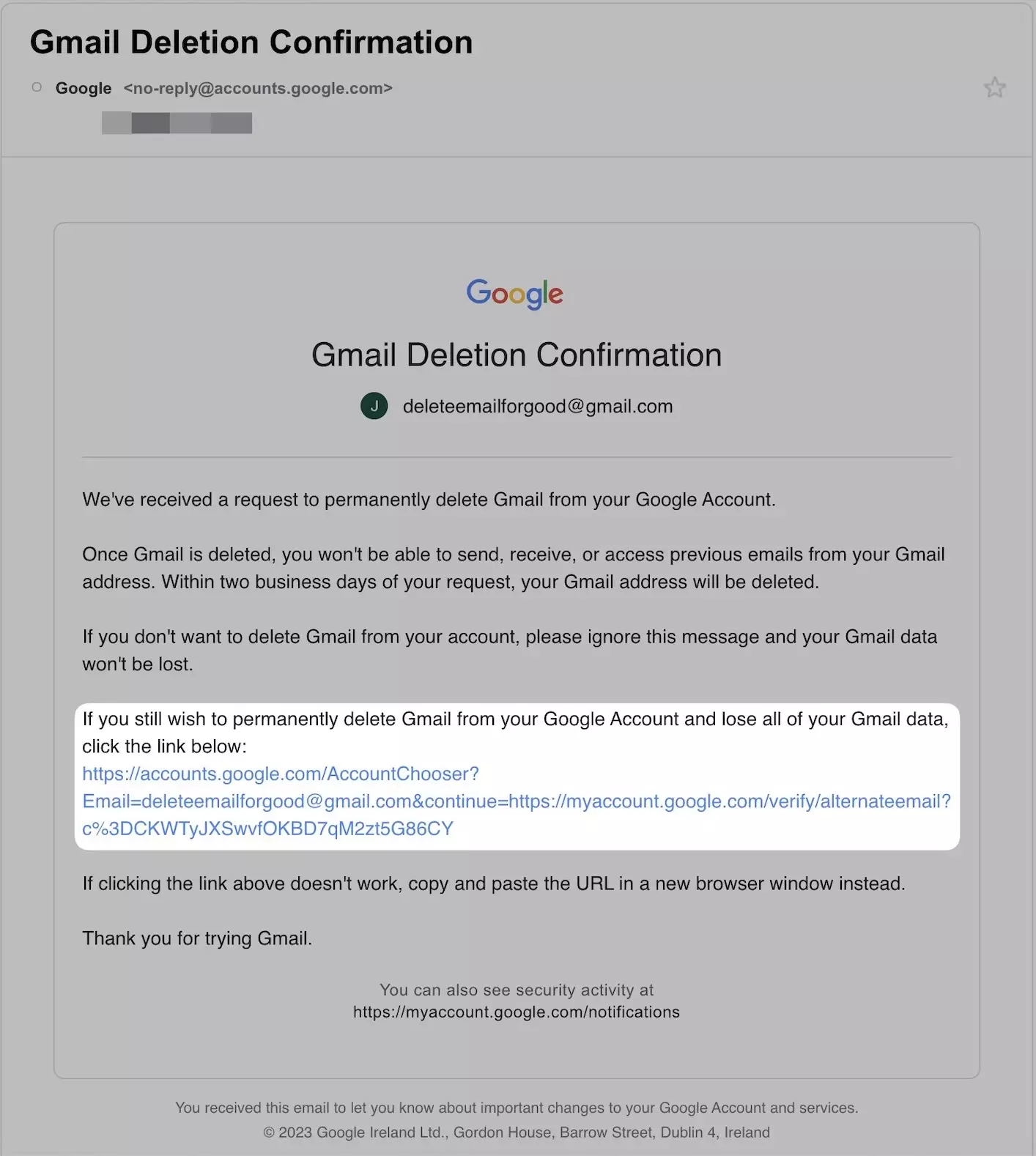Open the myaccount.google.com/notifications security link

tap(517, 1012)
